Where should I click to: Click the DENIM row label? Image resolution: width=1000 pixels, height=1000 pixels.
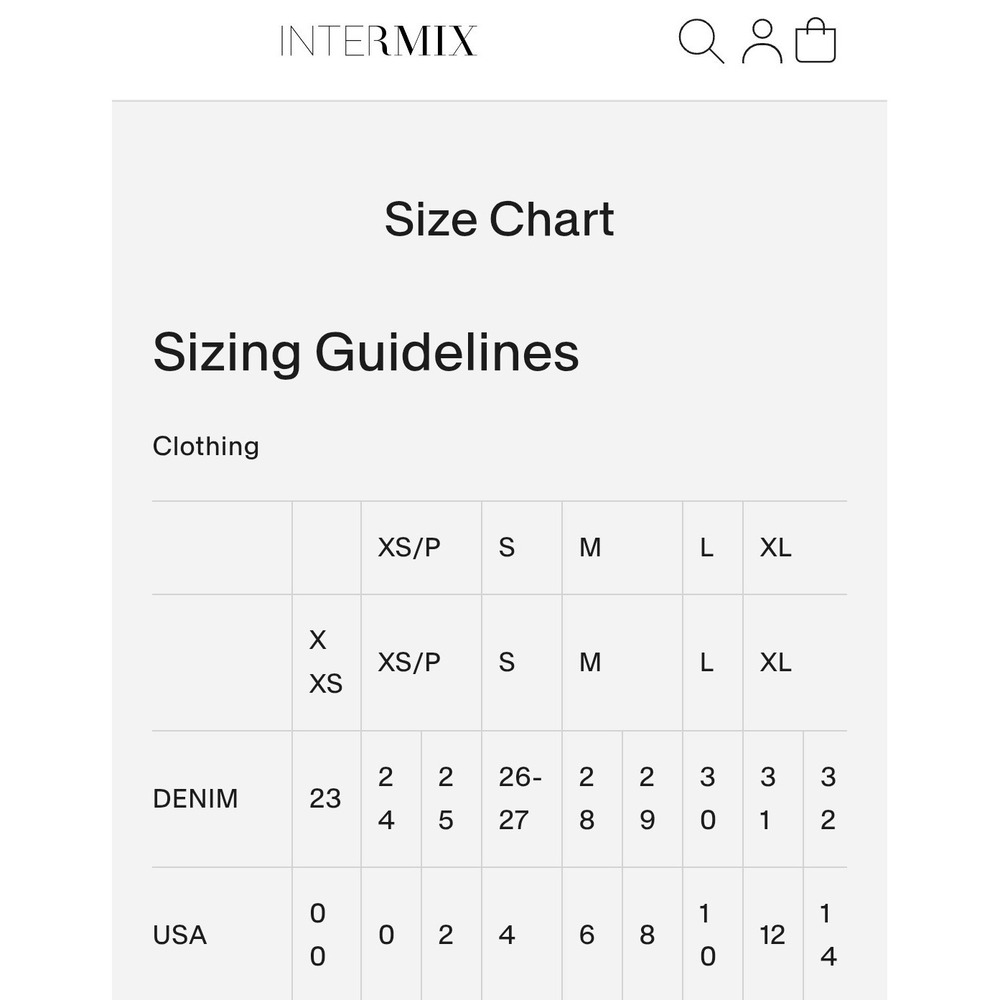195,798
